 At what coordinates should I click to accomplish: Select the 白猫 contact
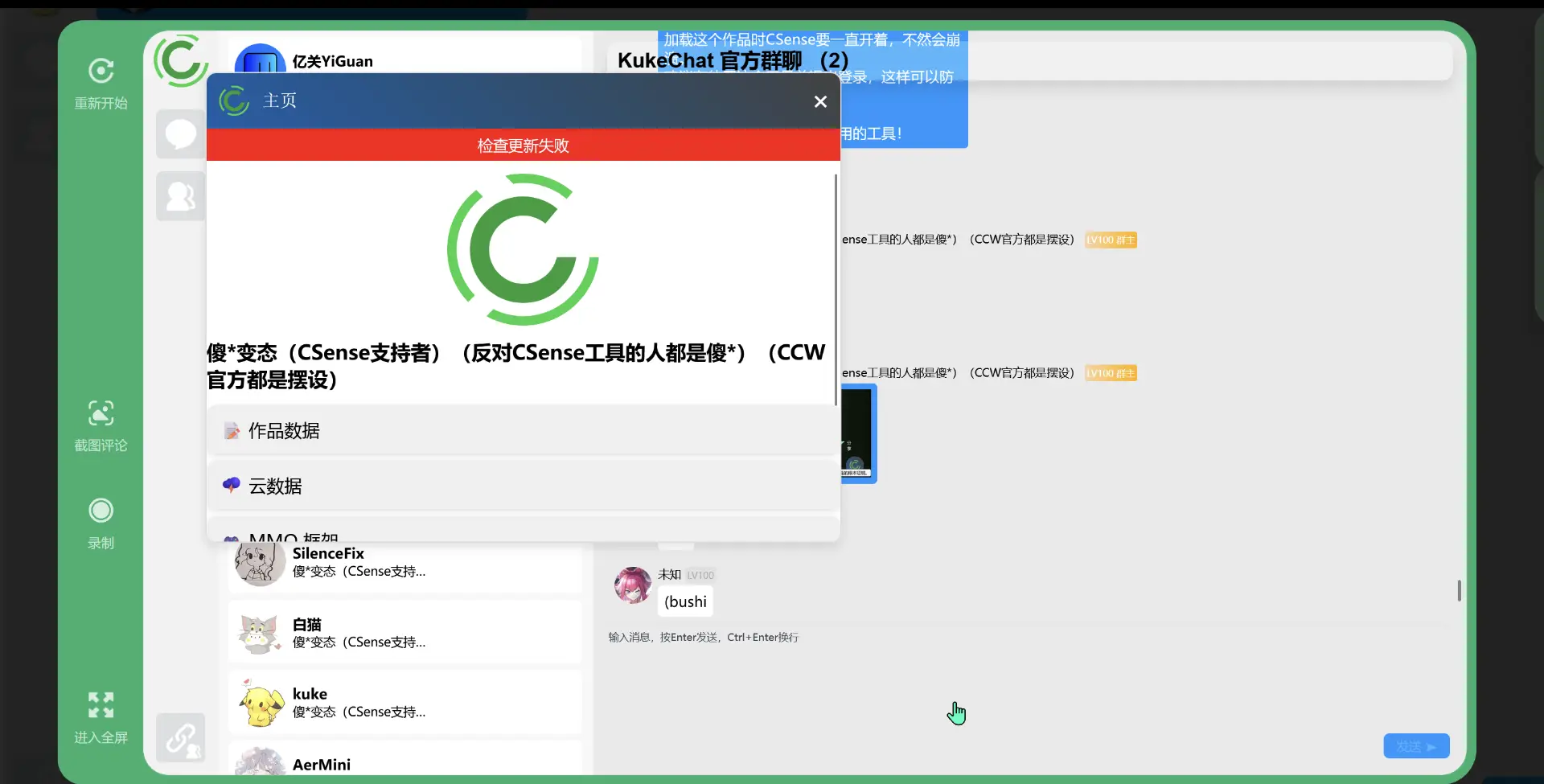pos(404,632)
